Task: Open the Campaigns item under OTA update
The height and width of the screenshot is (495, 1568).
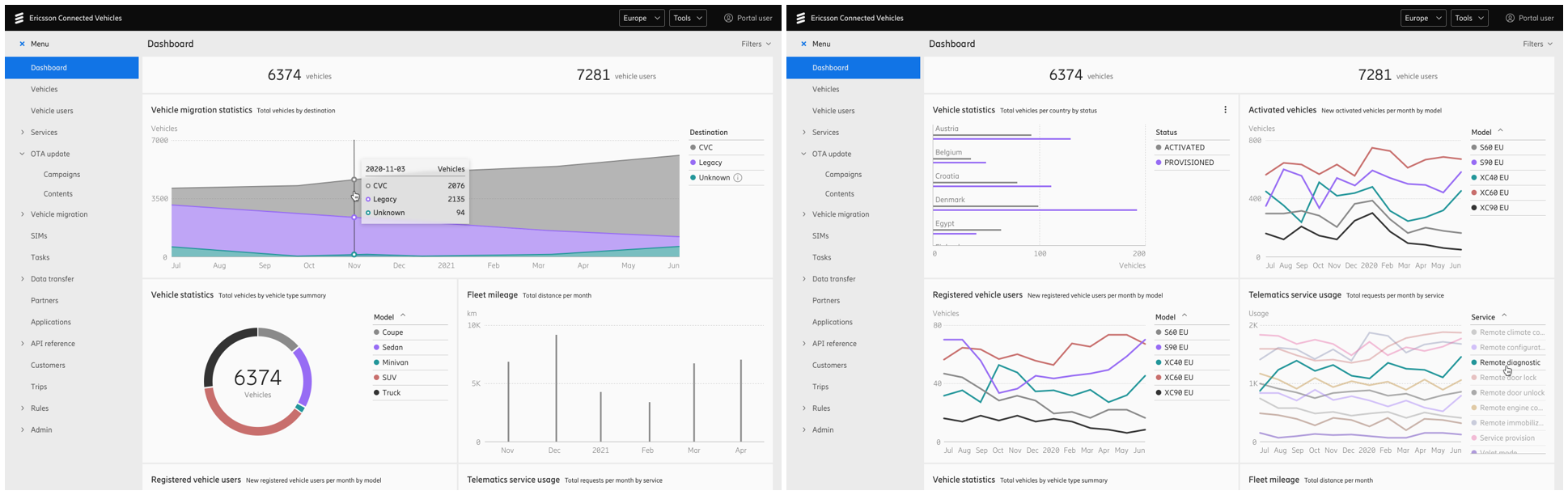Action: (x=61, y=175)
